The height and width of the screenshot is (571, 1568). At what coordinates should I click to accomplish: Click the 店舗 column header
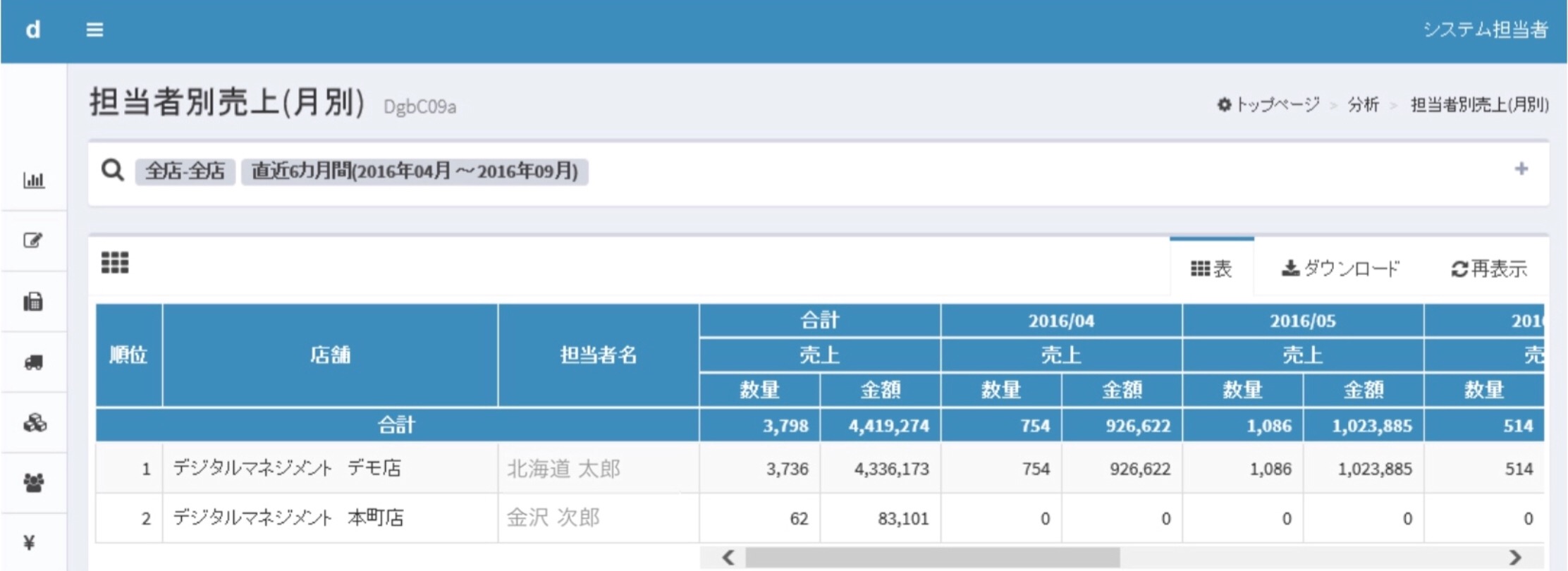tap(330, 355)
